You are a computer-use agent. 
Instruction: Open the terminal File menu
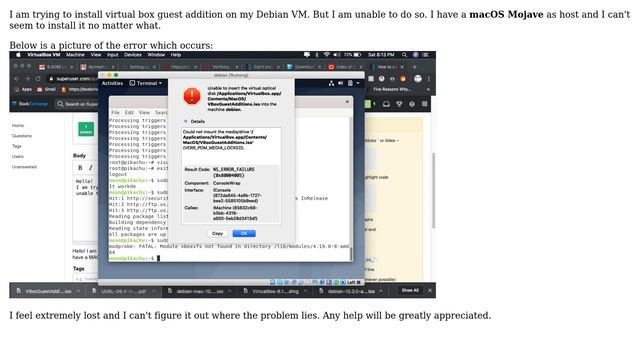116,113
